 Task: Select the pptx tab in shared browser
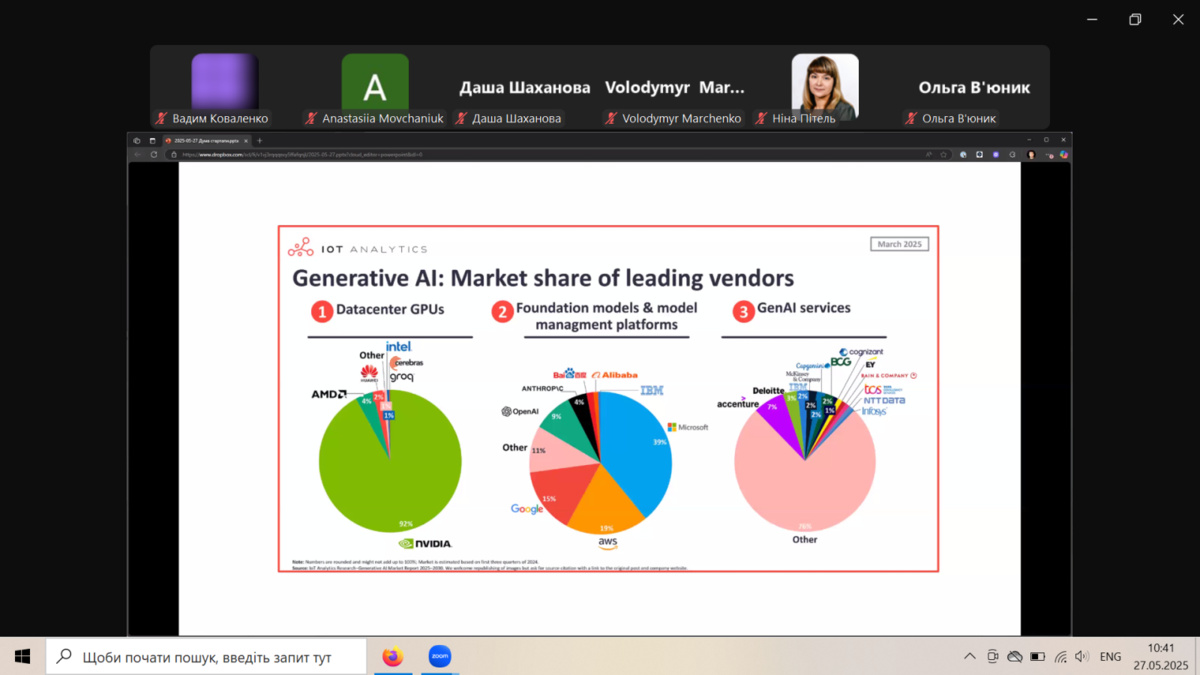pyautogui.click(x=205, y=141)
